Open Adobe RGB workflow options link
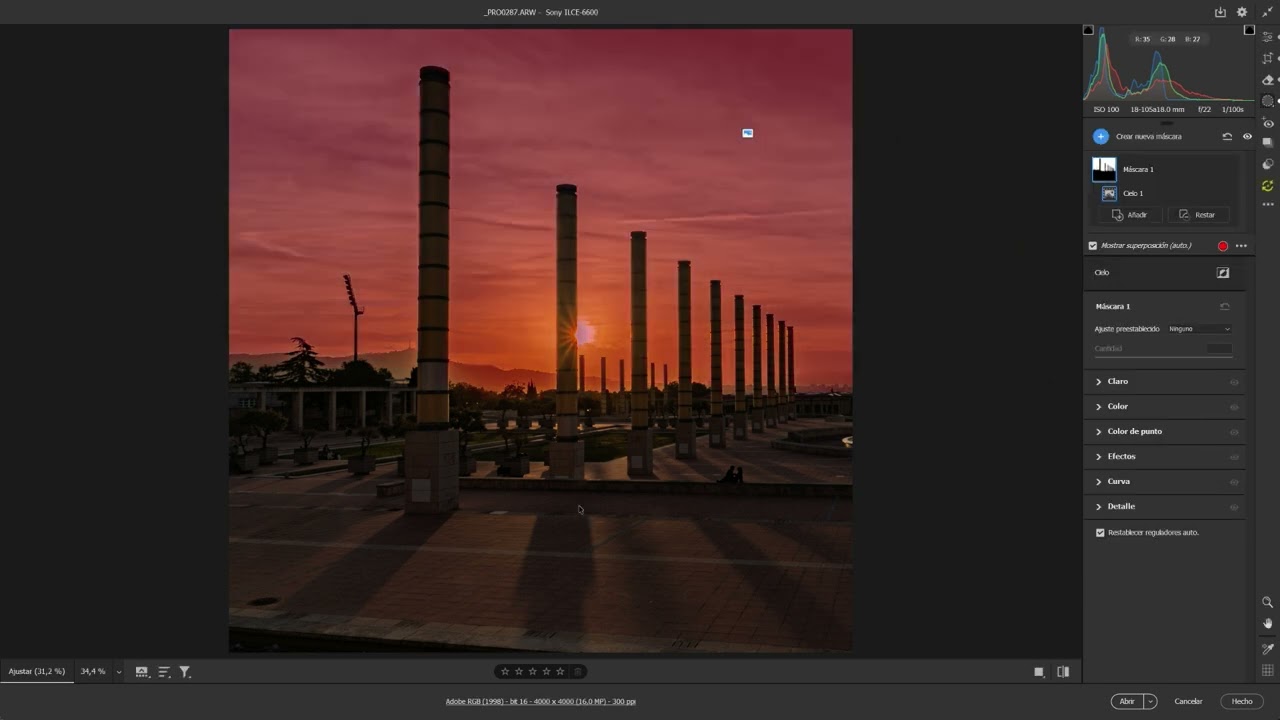The width and height of the screenshot is (1280, 720). pyautogui.click(x=540, y=702)
